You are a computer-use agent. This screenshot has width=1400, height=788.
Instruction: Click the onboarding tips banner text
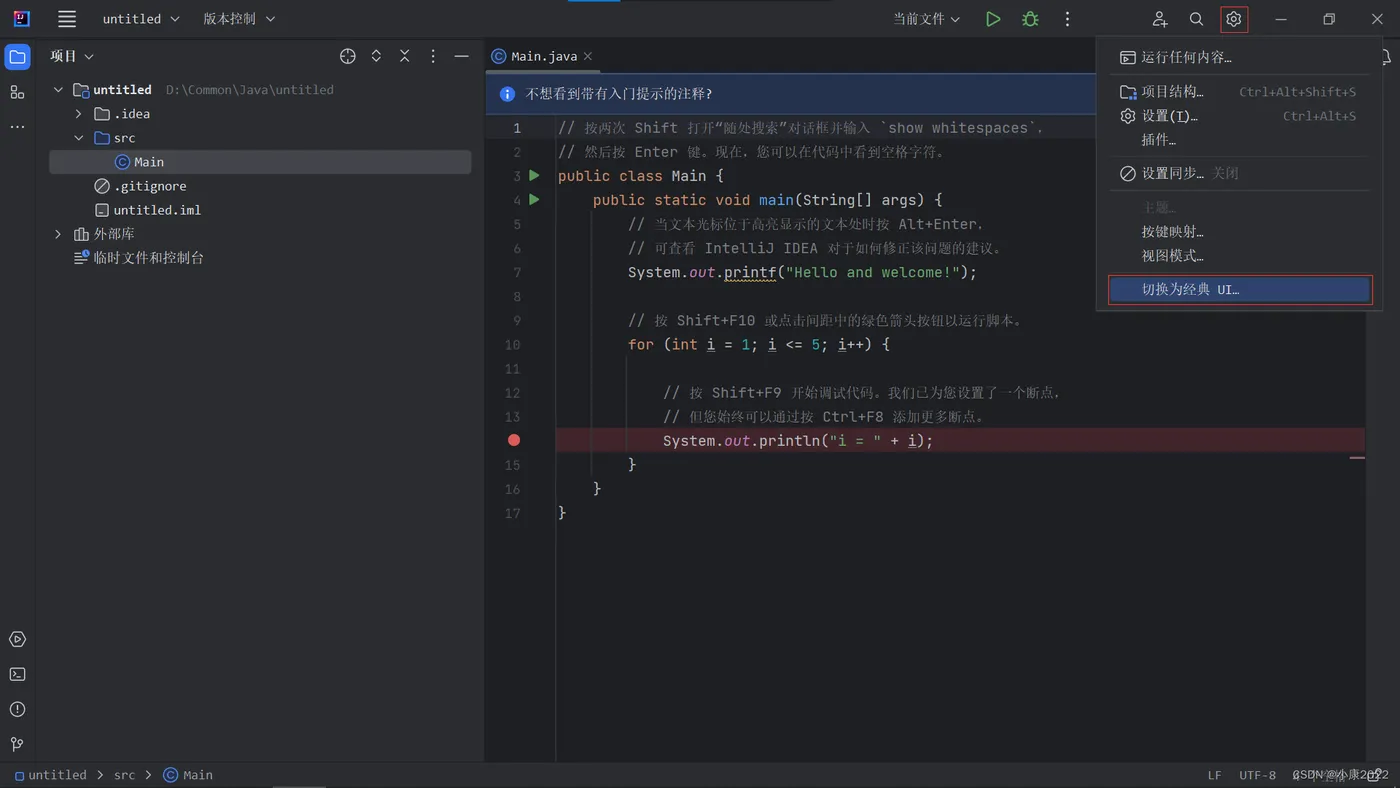pos(619,94)
